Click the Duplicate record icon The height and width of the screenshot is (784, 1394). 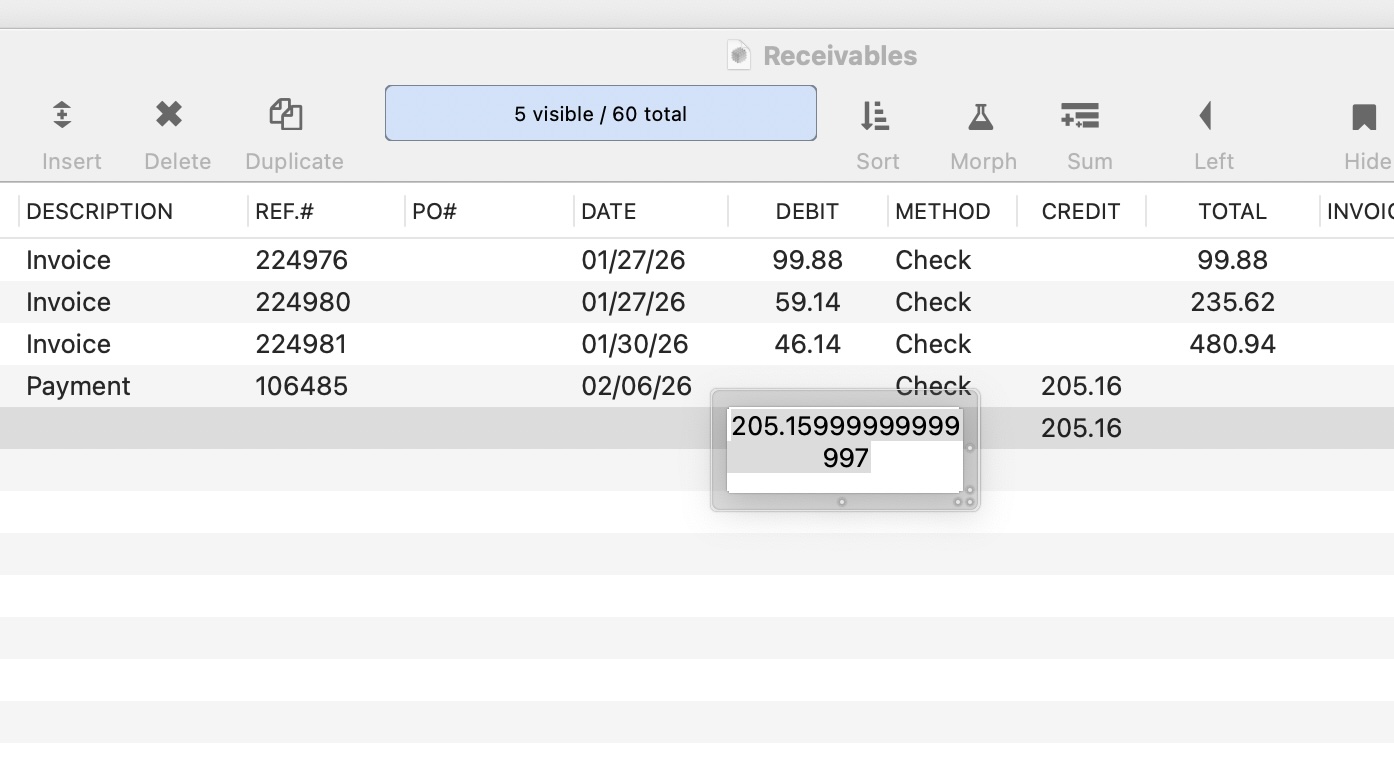pyautogui.click(x=286, y=116)
